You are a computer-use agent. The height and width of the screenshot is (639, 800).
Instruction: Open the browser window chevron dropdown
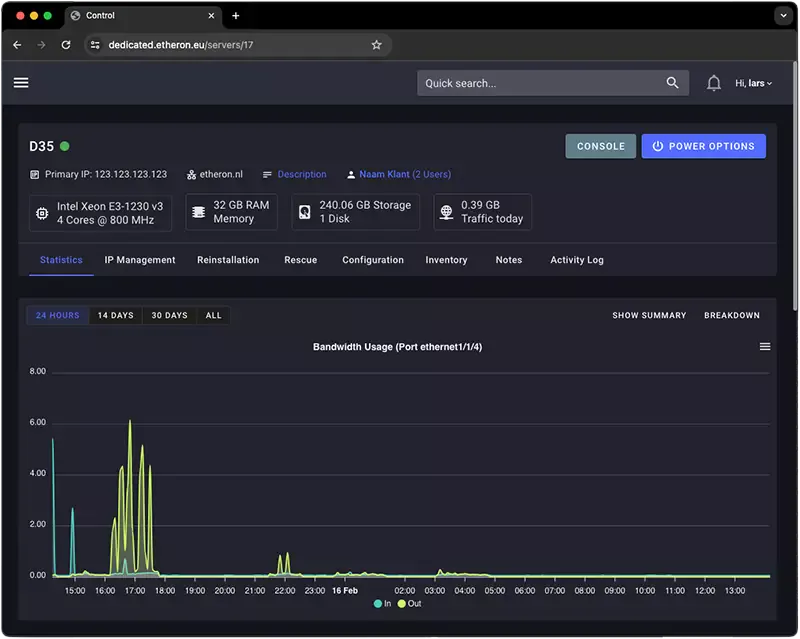pyautogui.click(x=783, y=15)
